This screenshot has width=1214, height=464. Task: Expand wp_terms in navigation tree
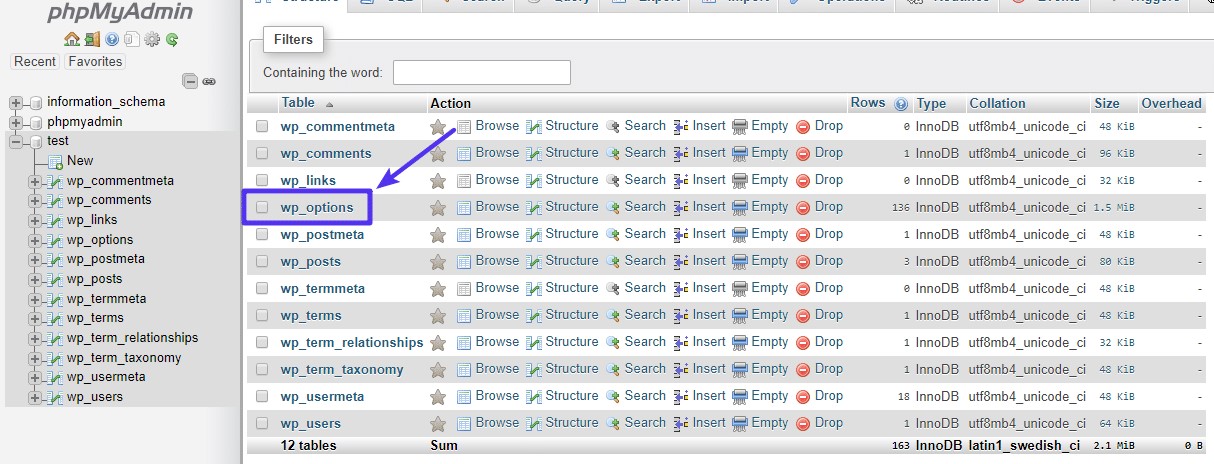pyautogui.click(x=35, y=319)
